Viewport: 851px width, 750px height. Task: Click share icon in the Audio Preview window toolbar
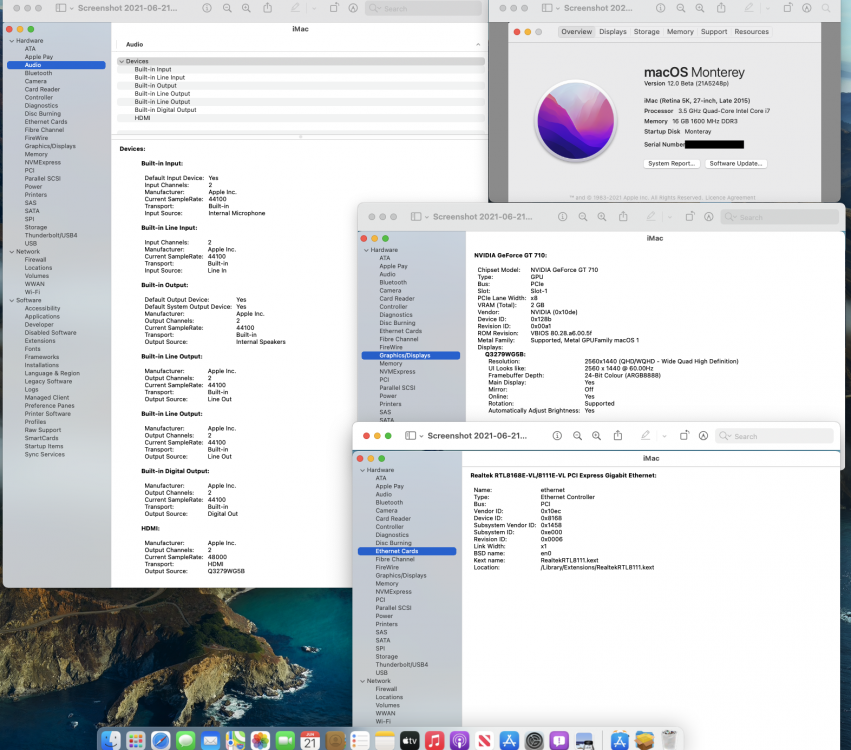tap(268, 8)
